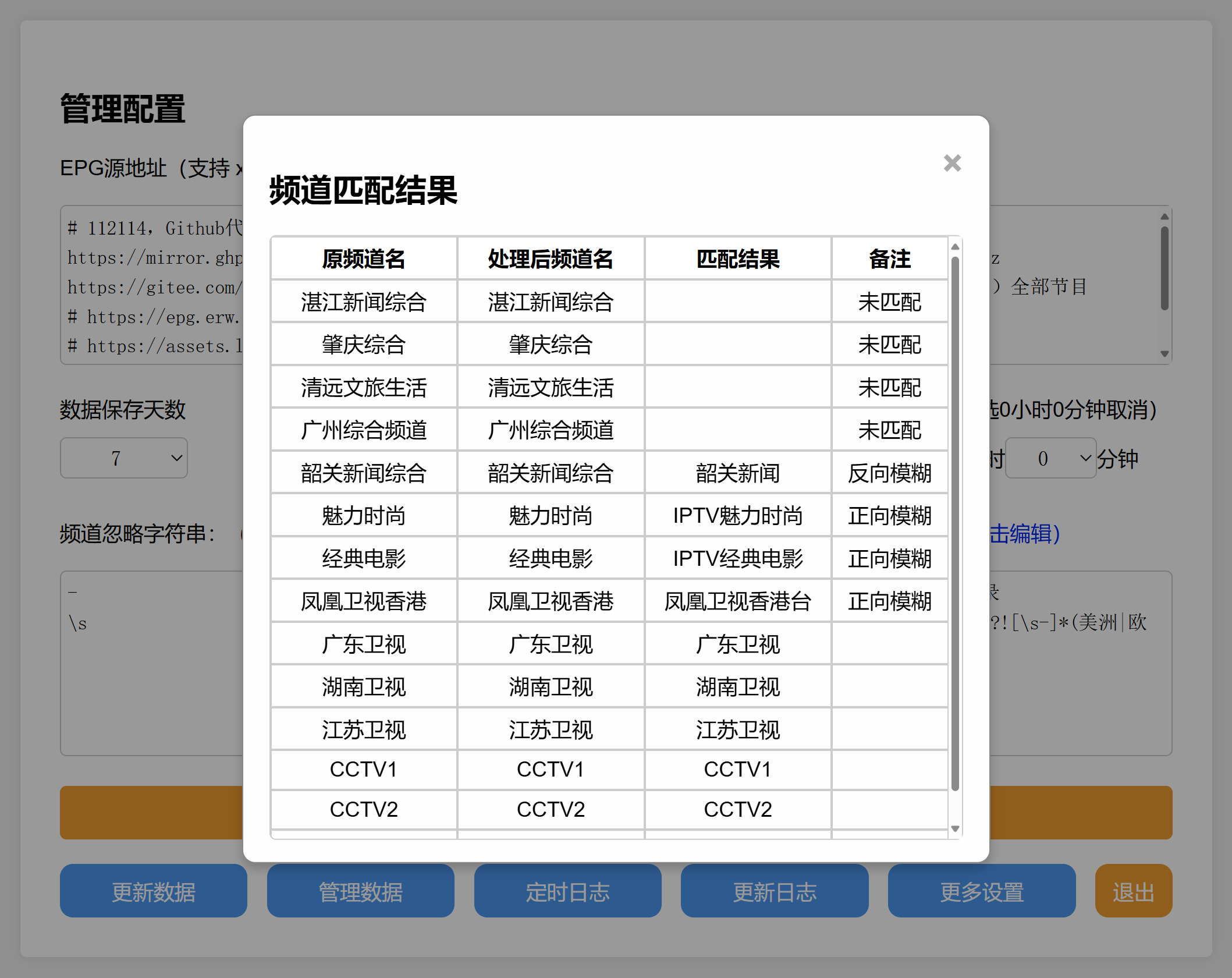The image size is (1232, 978).
Task: Click 清远文旅生活 in the original channel column
Action: (364, 387)
